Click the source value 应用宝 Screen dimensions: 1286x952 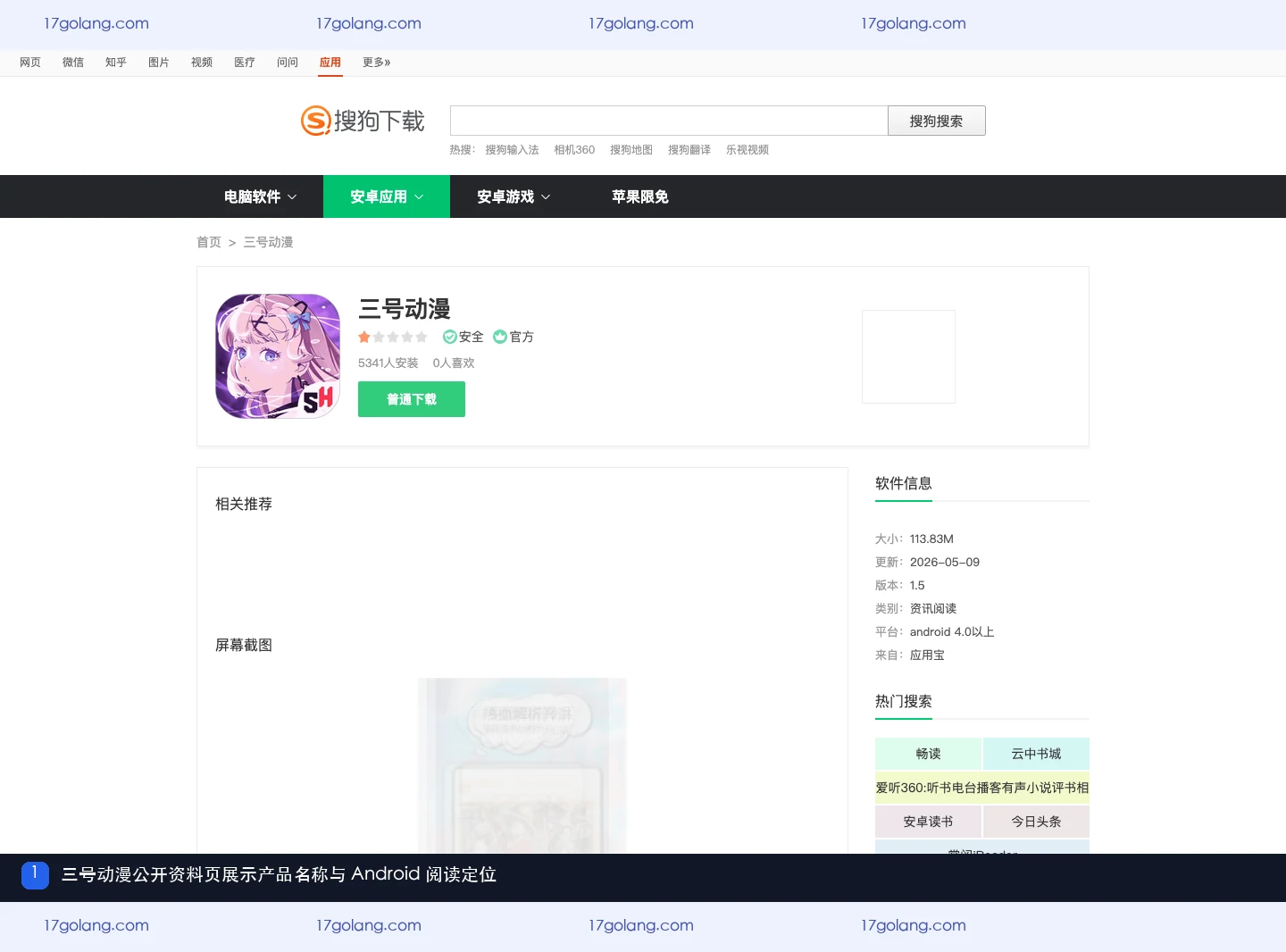point(927,655)
